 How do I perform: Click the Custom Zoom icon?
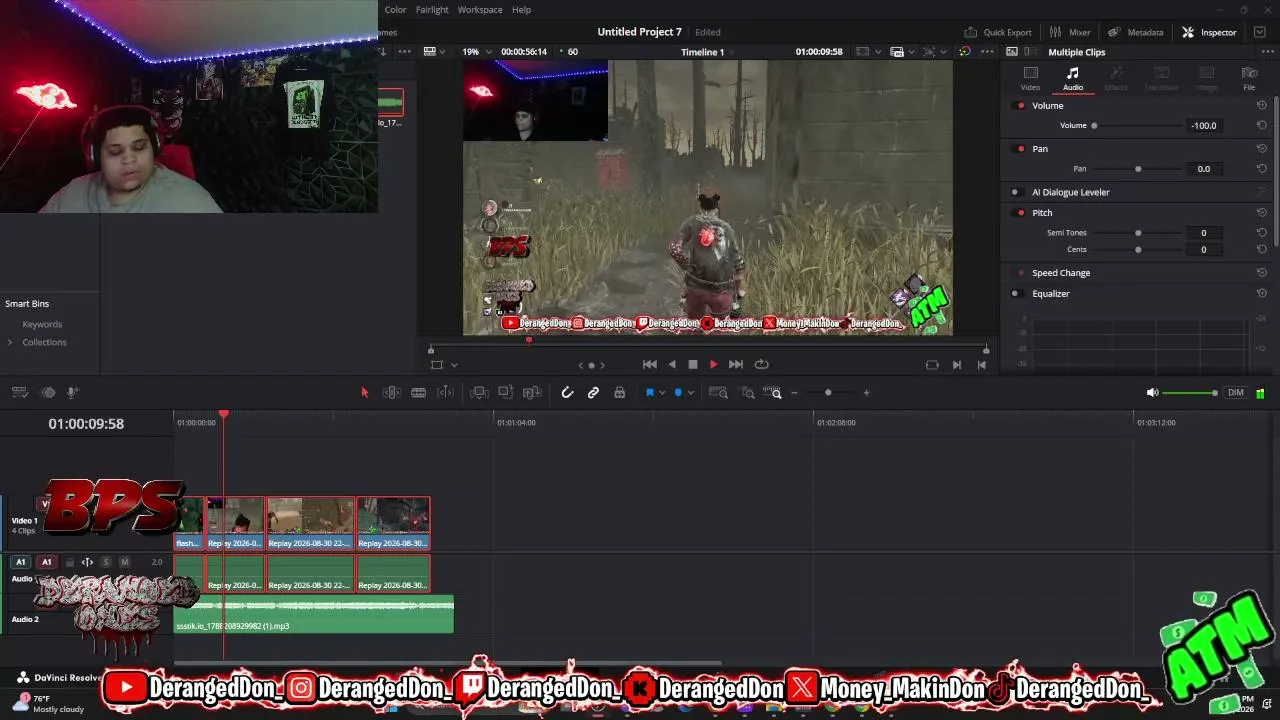[772, 393]
